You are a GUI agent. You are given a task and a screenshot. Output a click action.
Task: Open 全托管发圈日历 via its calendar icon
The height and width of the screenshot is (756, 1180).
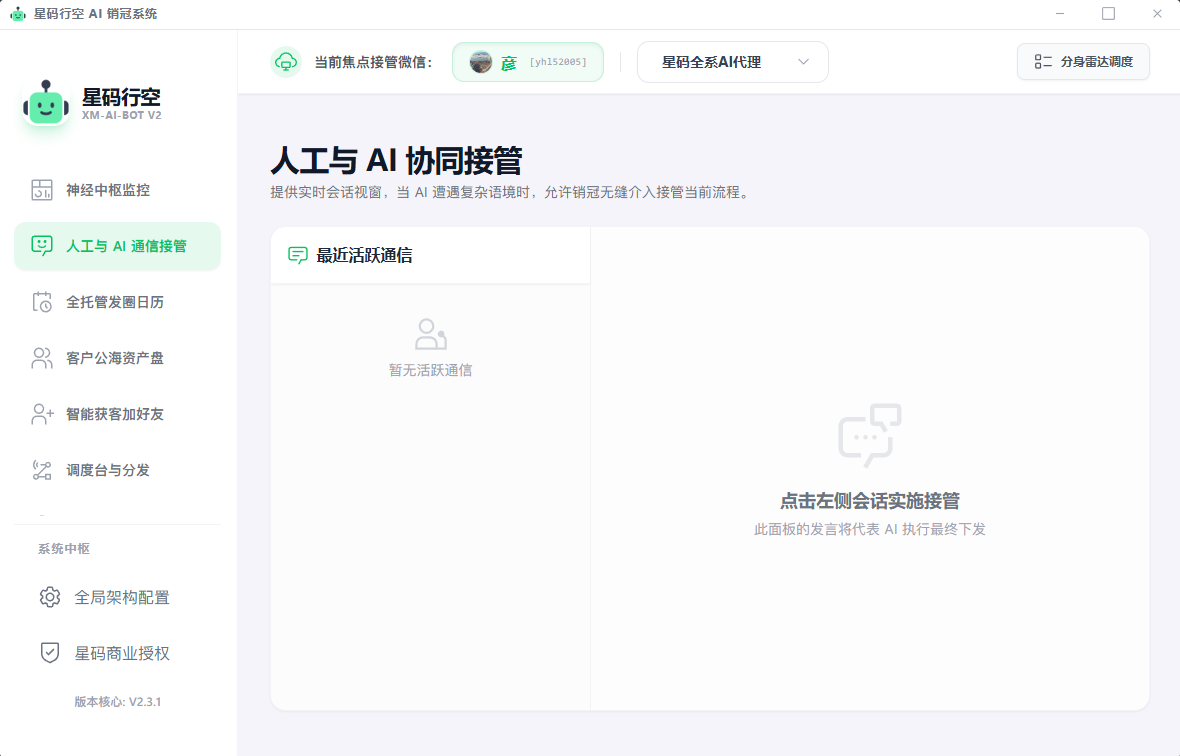pos(42,301)
